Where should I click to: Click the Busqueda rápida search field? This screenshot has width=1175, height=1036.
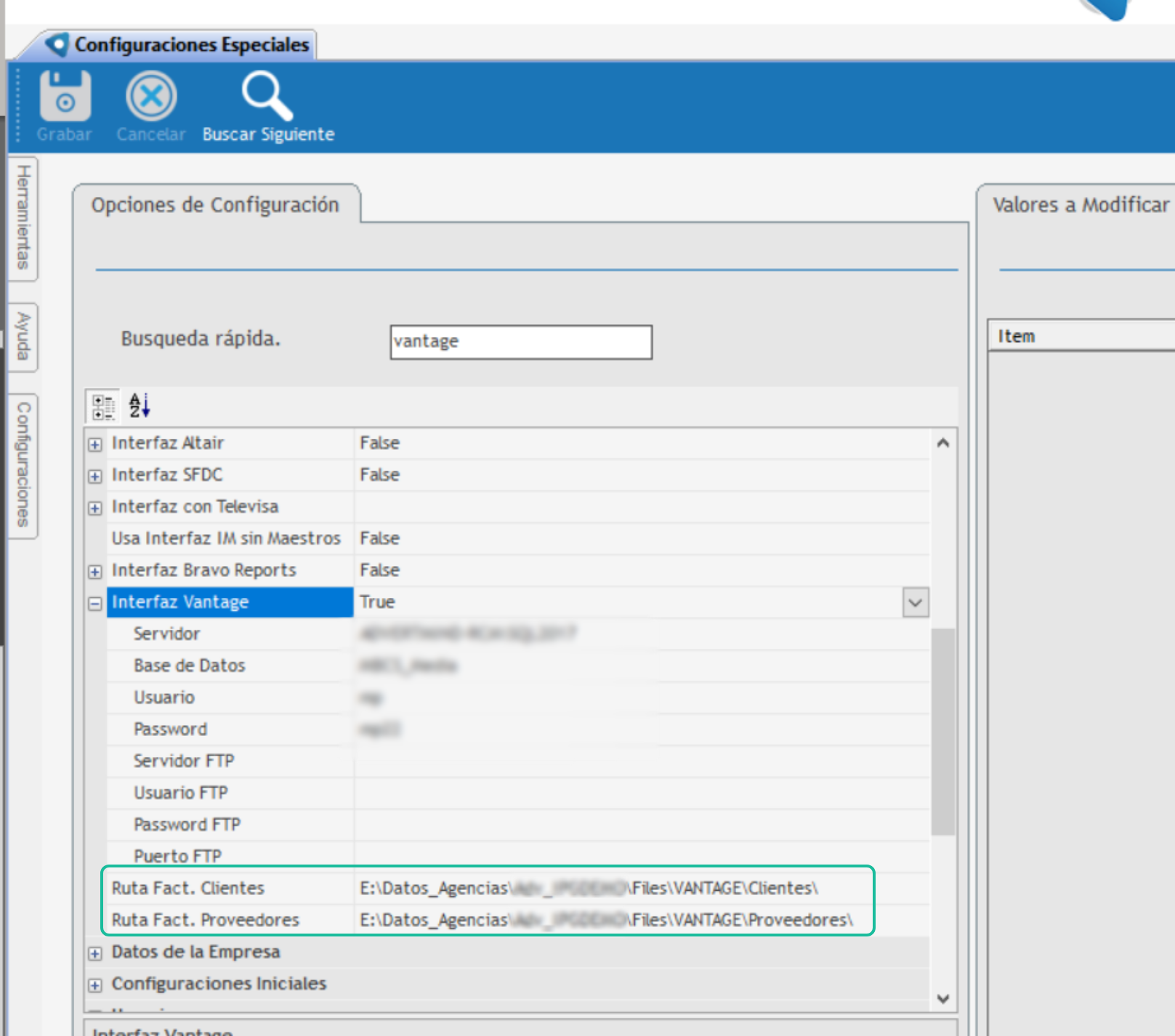coord(521,341)
